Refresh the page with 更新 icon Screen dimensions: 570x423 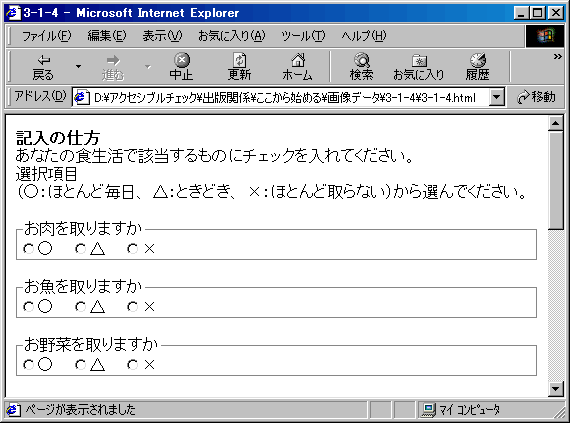239,60
